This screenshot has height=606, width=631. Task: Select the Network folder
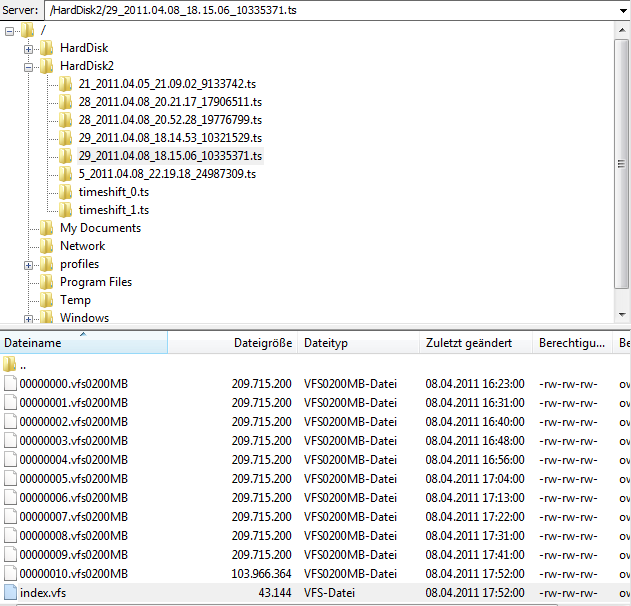(x=82, y=246)
